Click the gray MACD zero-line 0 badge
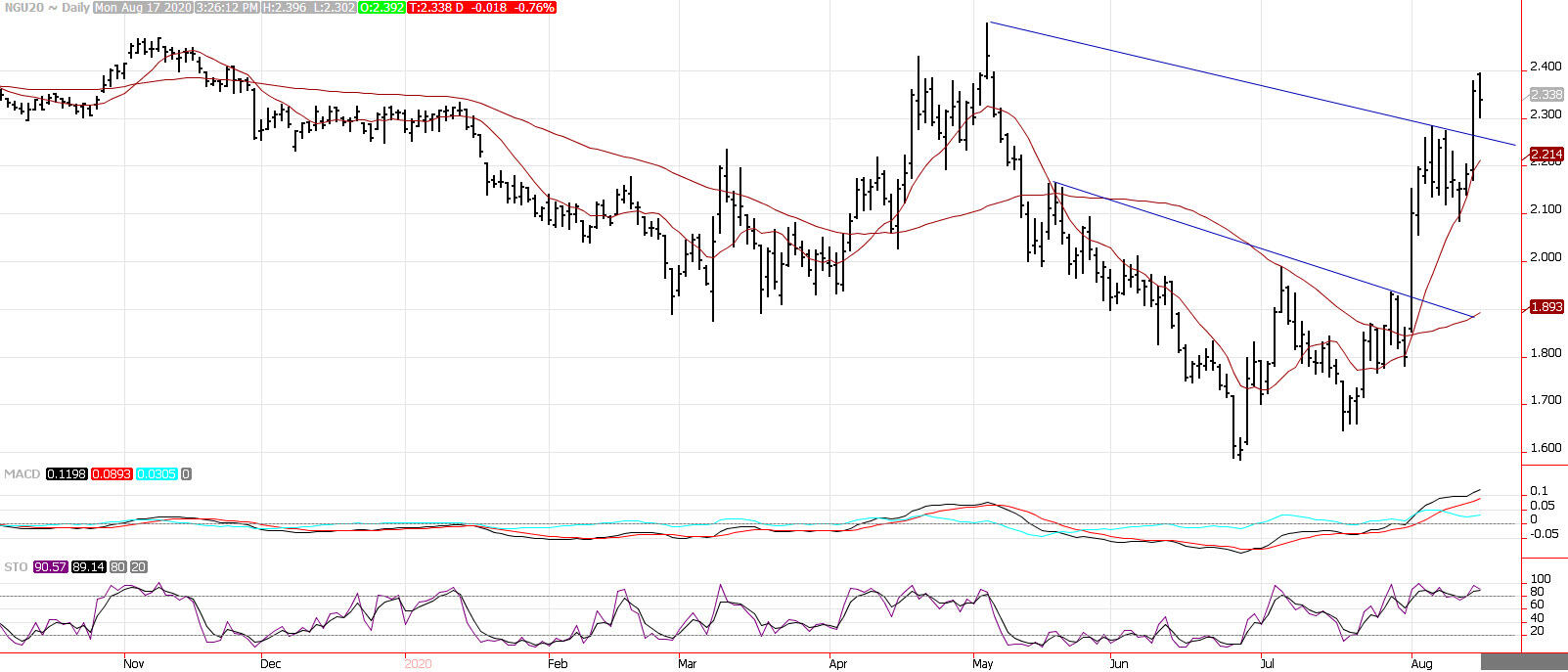This screenshot has width=1568, height=672. pyautogui.click(x=186, y=474)
